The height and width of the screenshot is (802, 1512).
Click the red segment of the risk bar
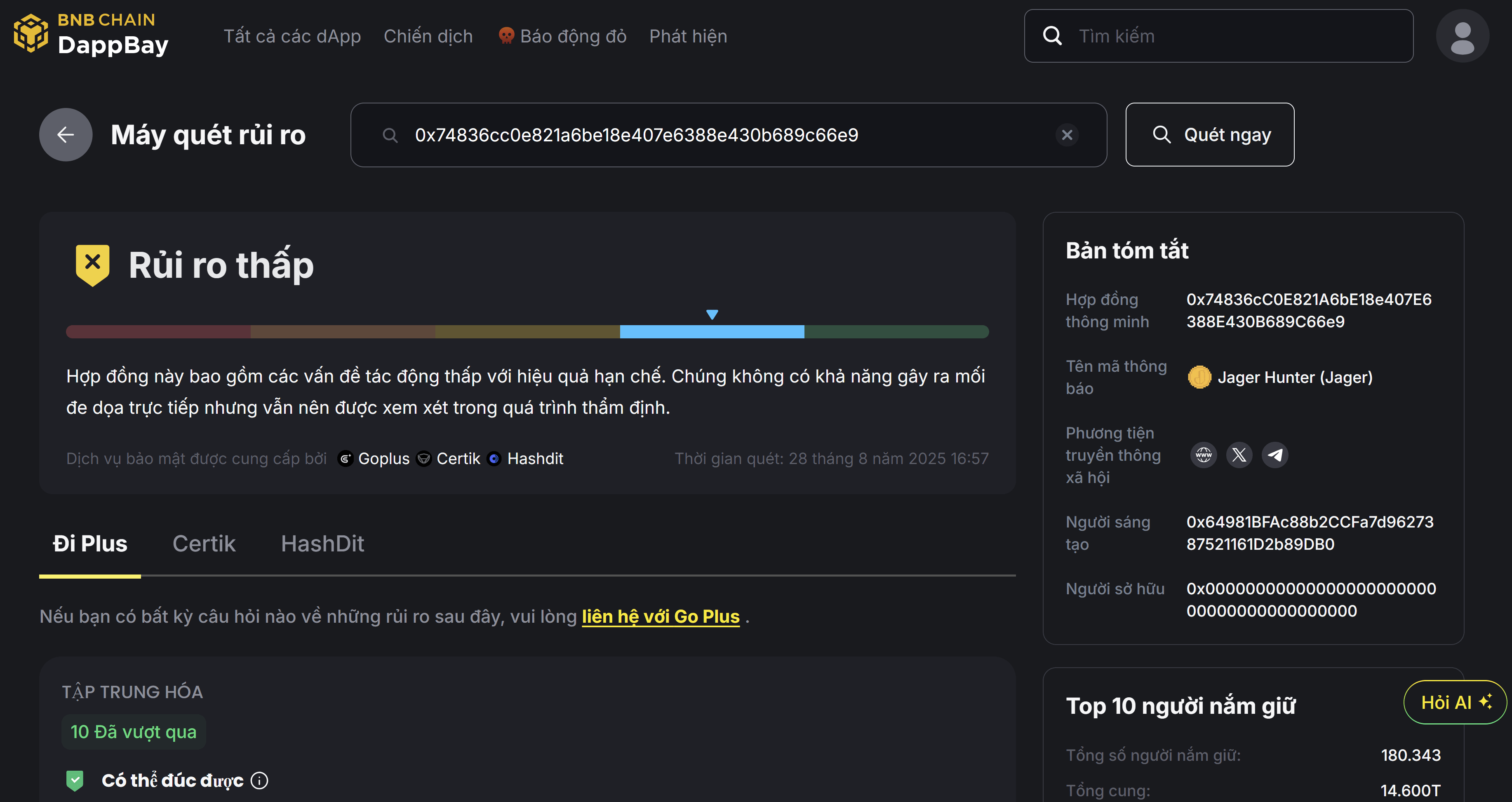pos(158,332)
